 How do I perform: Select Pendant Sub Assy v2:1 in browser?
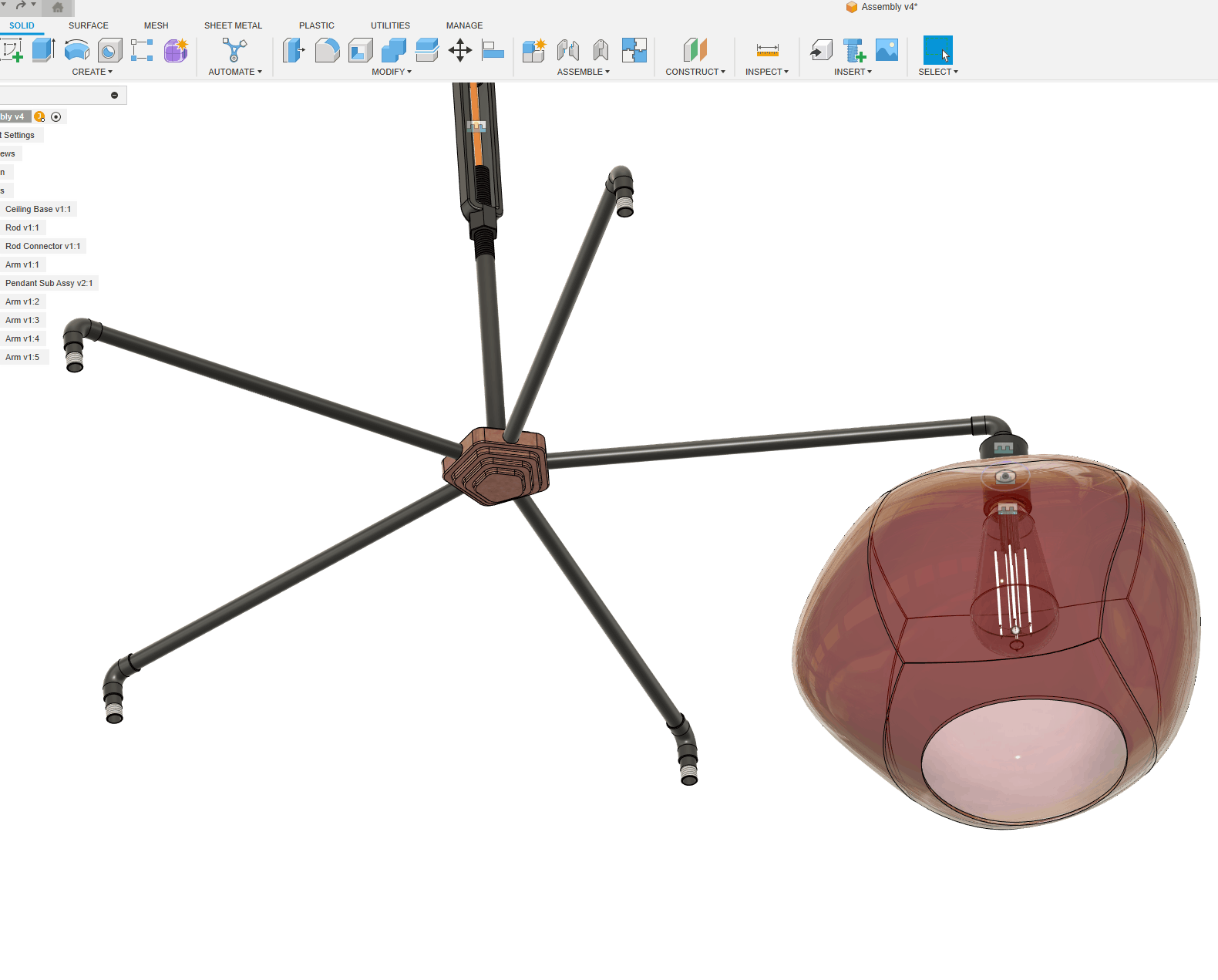[x=49, y=283]
